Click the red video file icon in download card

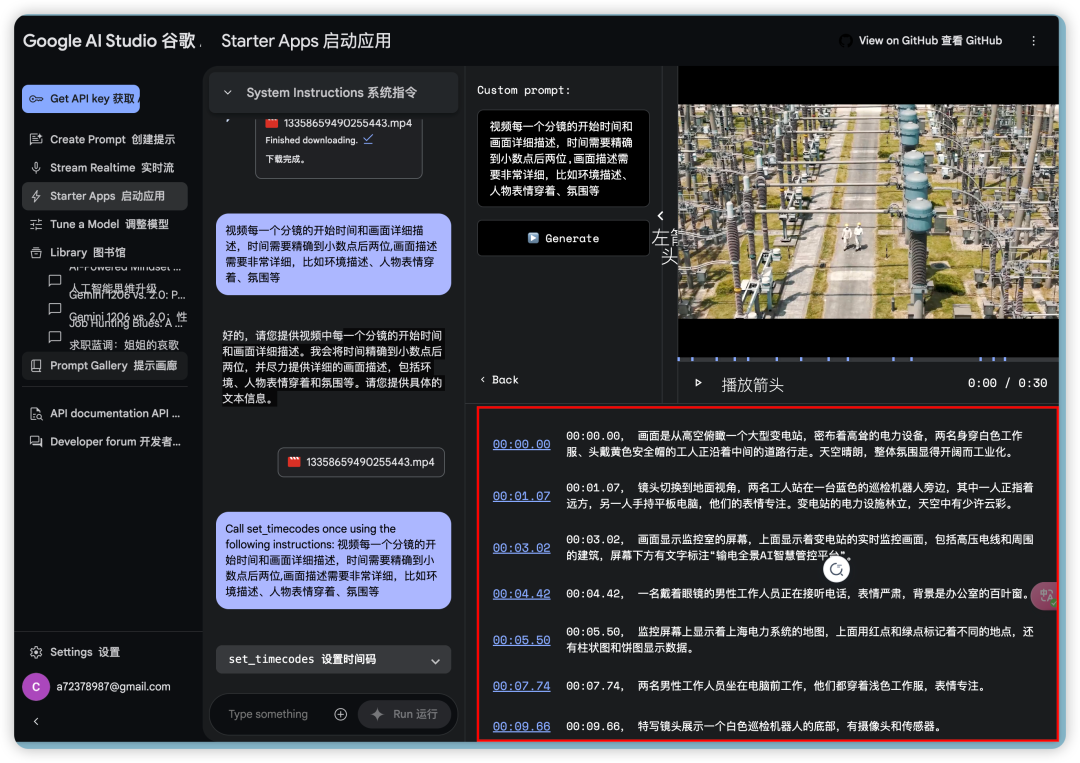point(271,123)
